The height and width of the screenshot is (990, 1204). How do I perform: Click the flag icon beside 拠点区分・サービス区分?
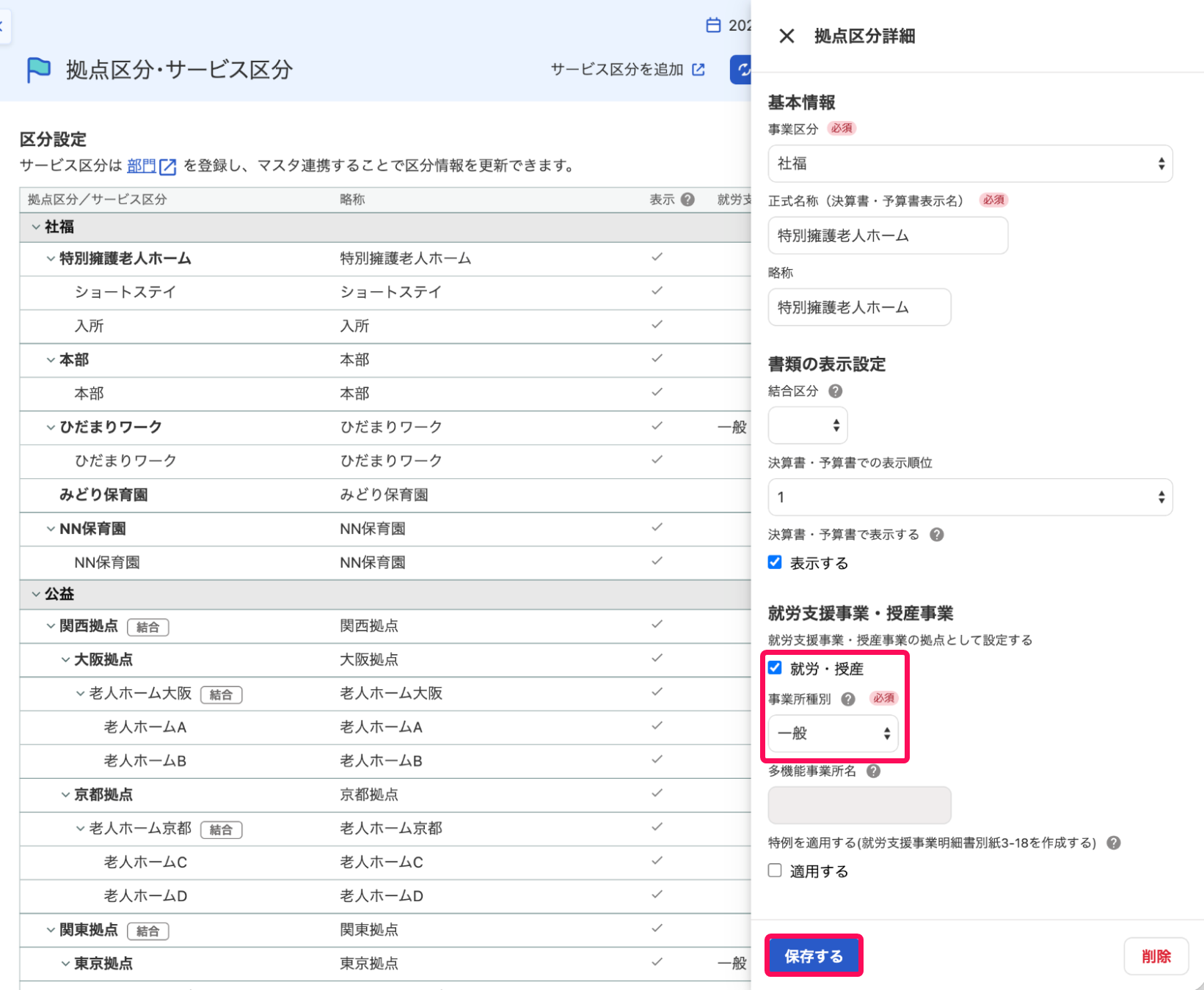point(38,70)
